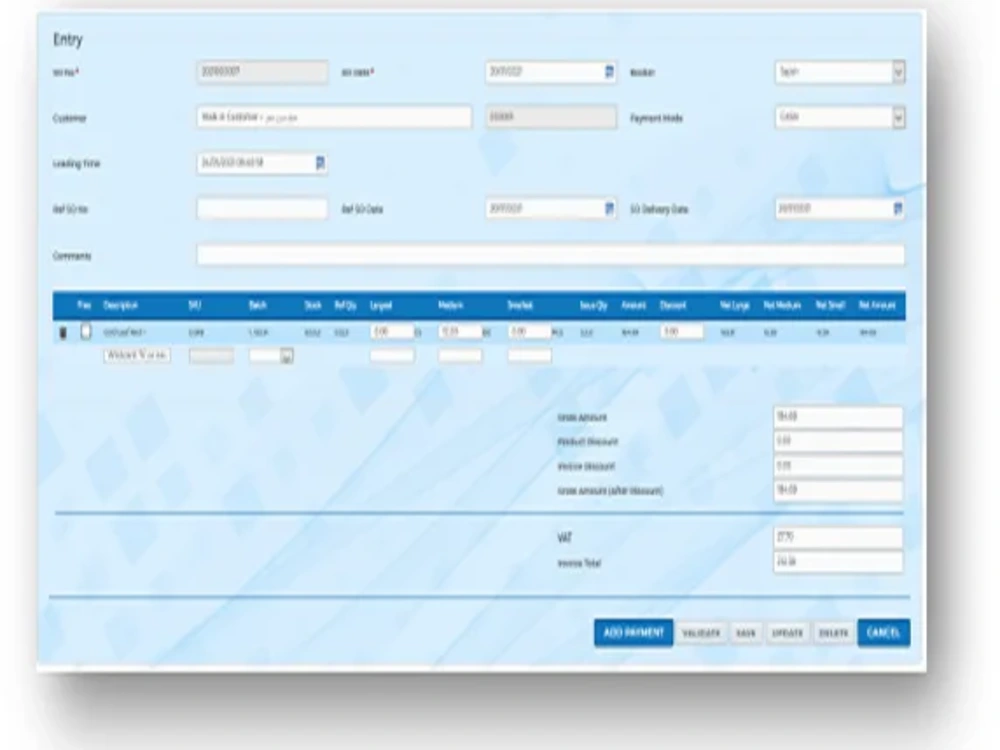Edit the Largest quantity in the first row
This screenshot has height=750, width=1000.
(x=392, y=332)
